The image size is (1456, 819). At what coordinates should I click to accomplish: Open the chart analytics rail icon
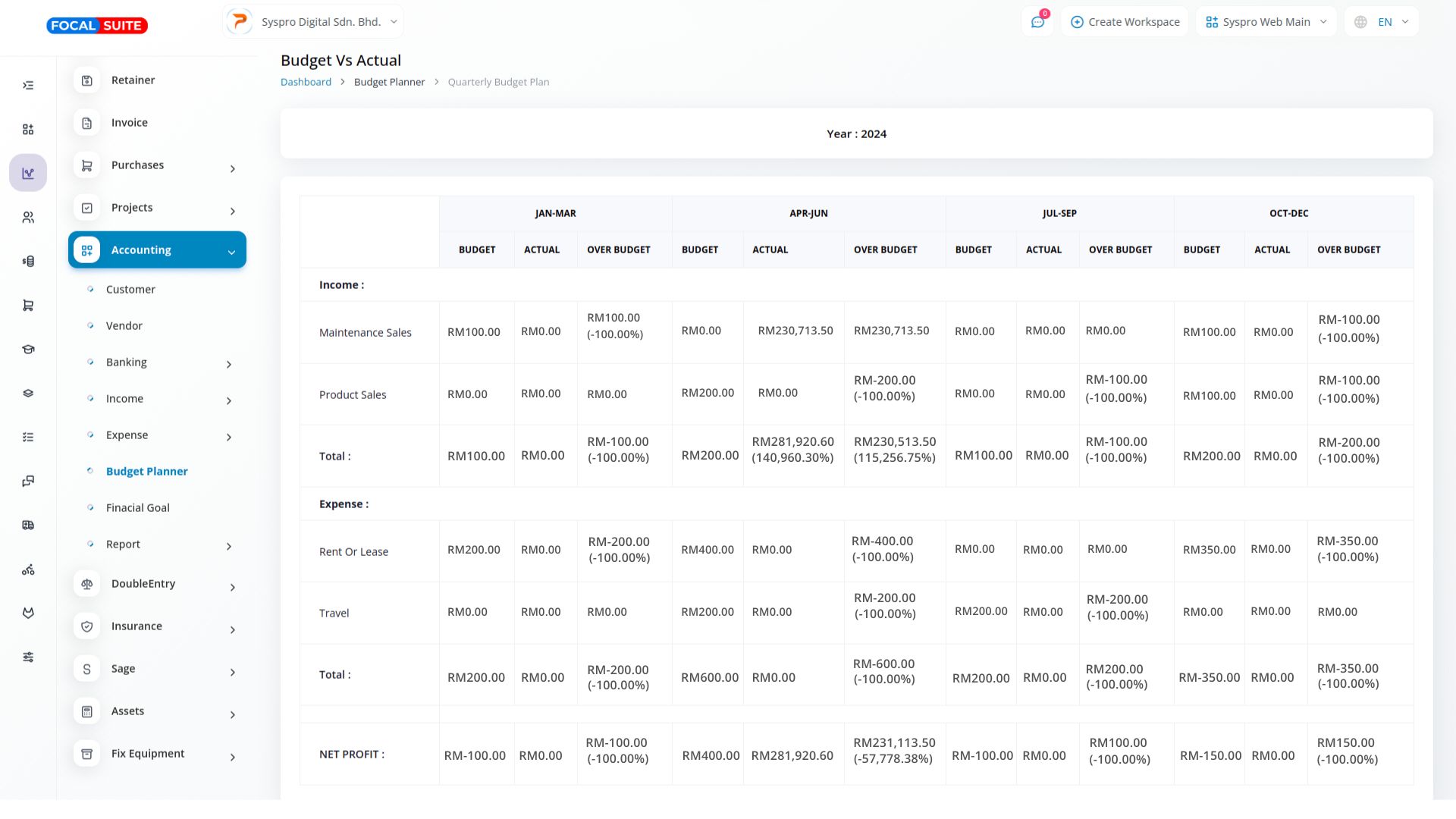coord(28,174)
